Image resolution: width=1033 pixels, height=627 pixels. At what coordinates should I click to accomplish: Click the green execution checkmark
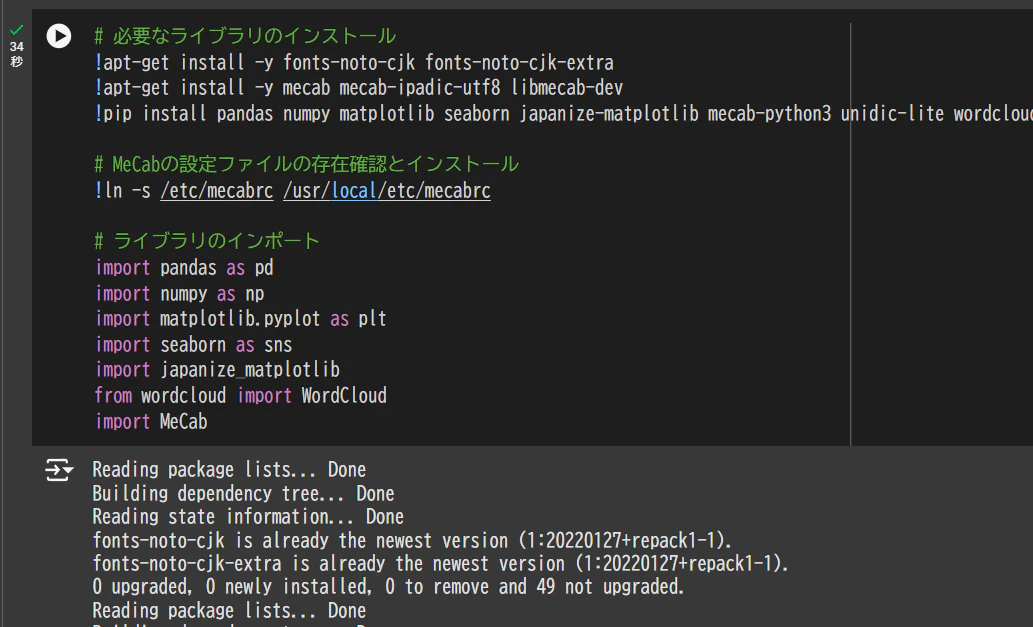point(16,30)
